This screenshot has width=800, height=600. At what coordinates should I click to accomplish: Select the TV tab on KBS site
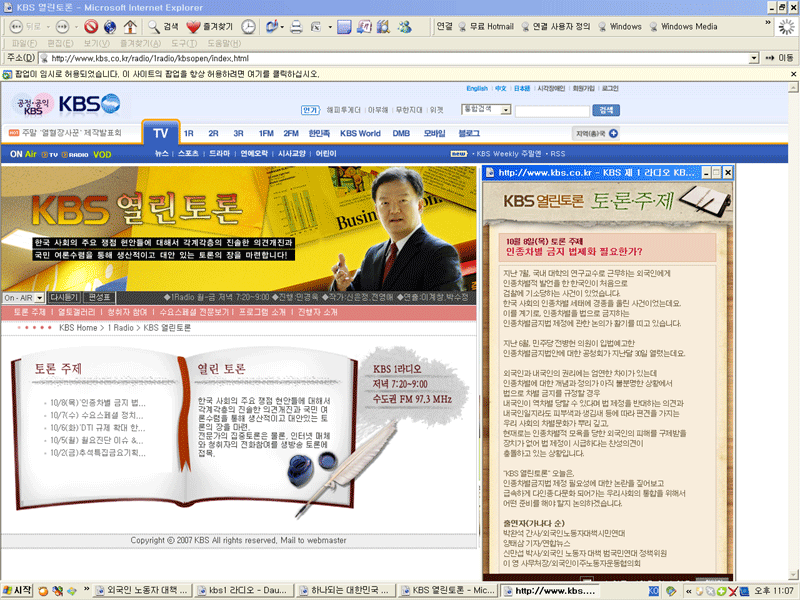tap(161, 133)
